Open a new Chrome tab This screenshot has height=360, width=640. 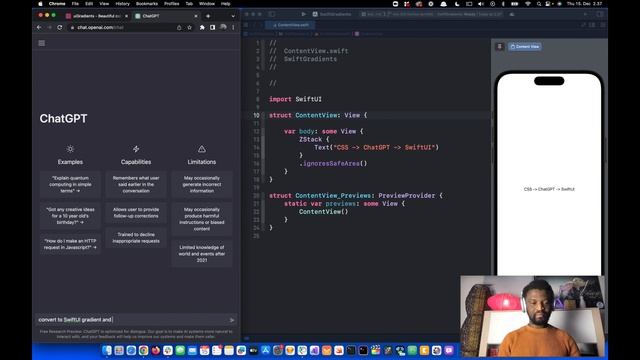tap(208, 16)
